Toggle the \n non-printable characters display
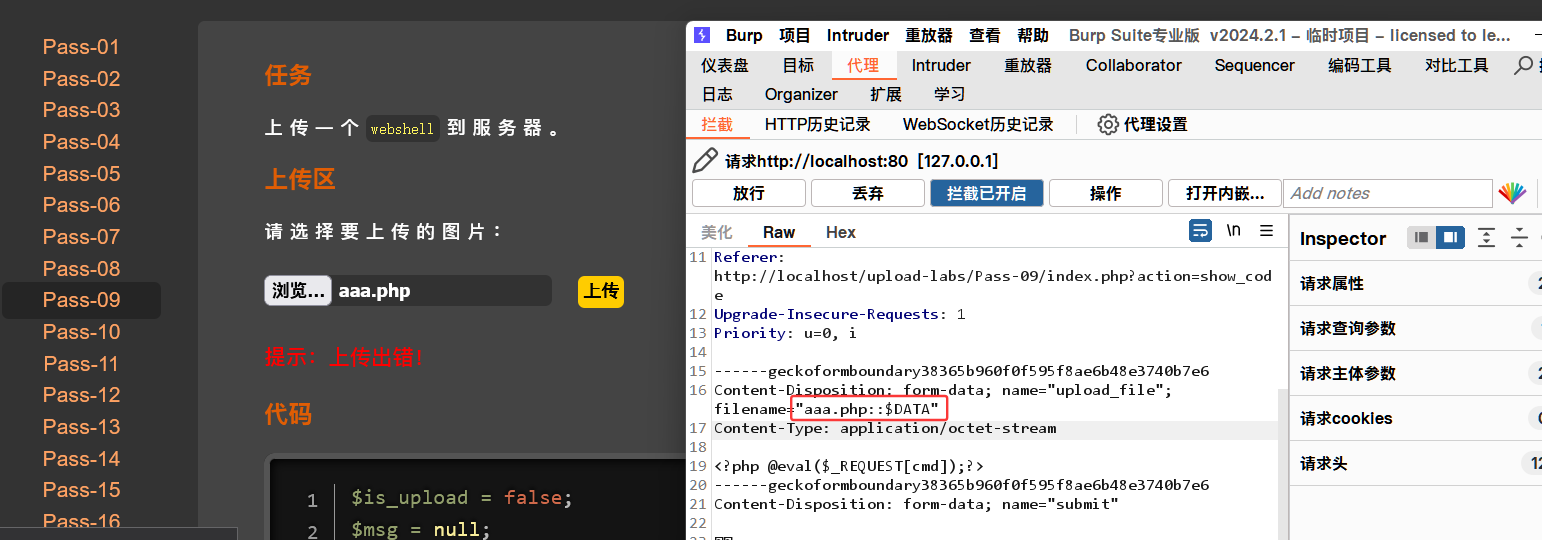 tap(1234, 231)
